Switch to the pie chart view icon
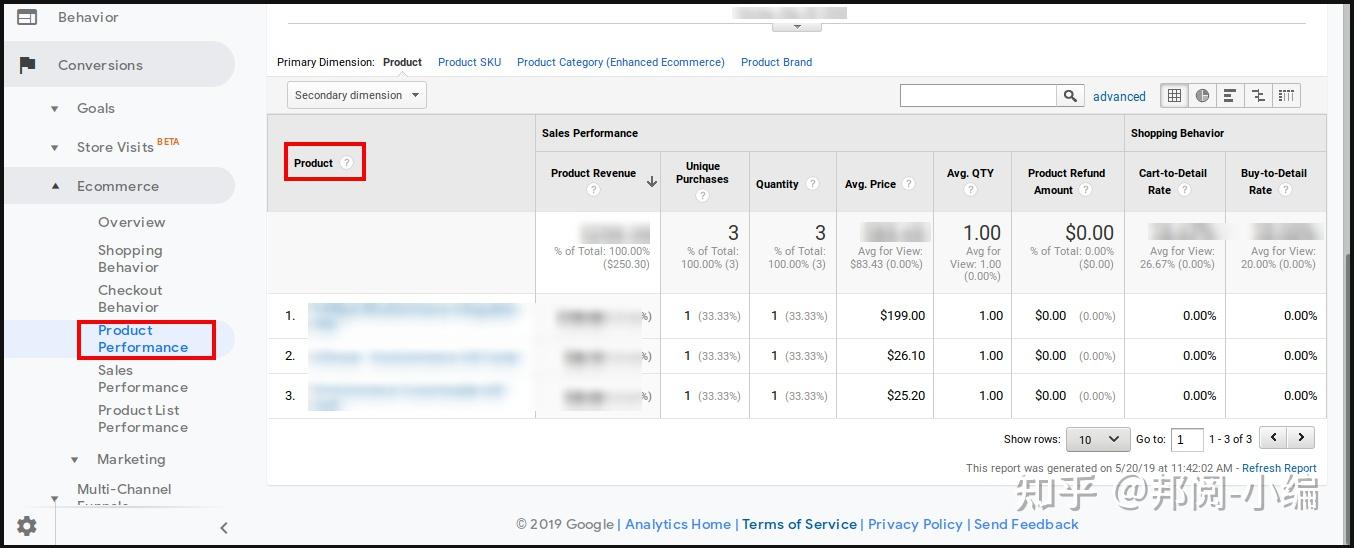The width and height of the screenshot is (1354, 548). 1202,96
